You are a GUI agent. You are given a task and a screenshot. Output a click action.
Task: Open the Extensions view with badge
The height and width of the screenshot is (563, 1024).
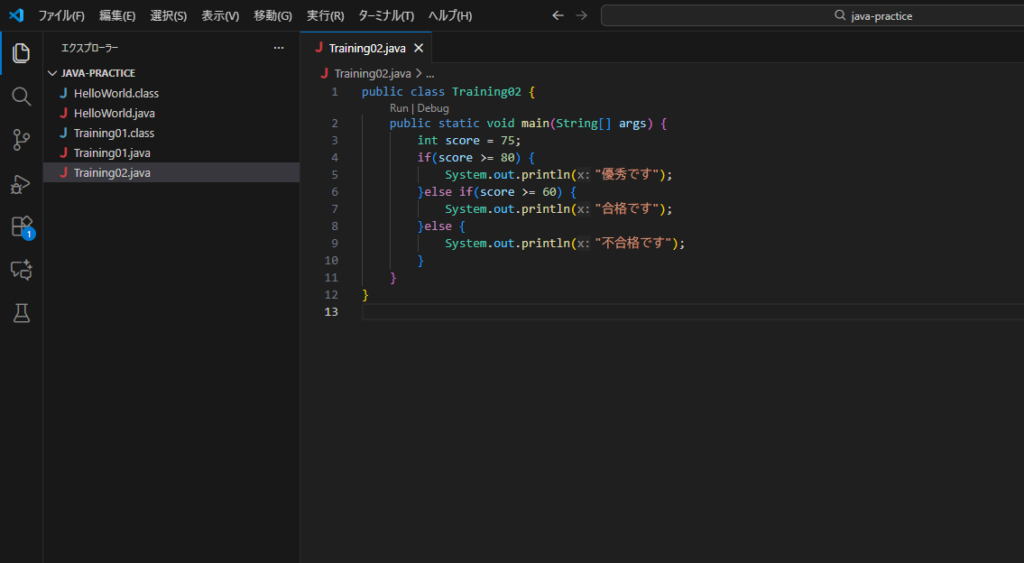click(x=21, y=227)
